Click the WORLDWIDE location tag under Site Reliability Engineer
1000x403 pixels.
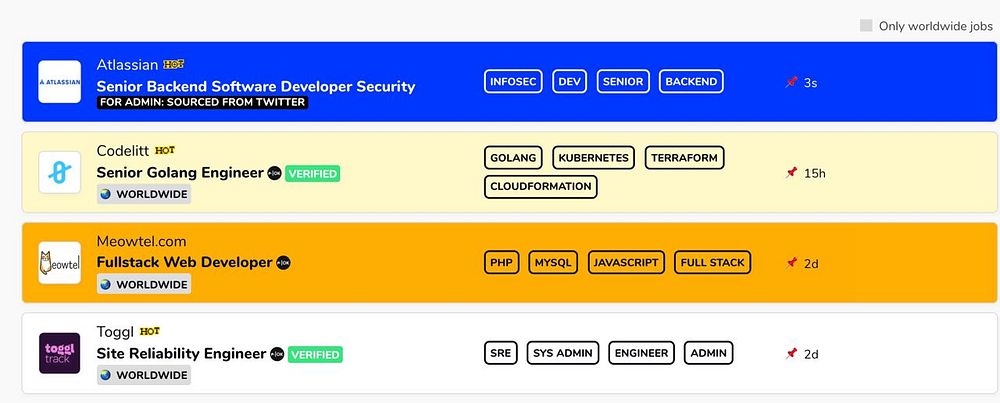pos(143,375)
